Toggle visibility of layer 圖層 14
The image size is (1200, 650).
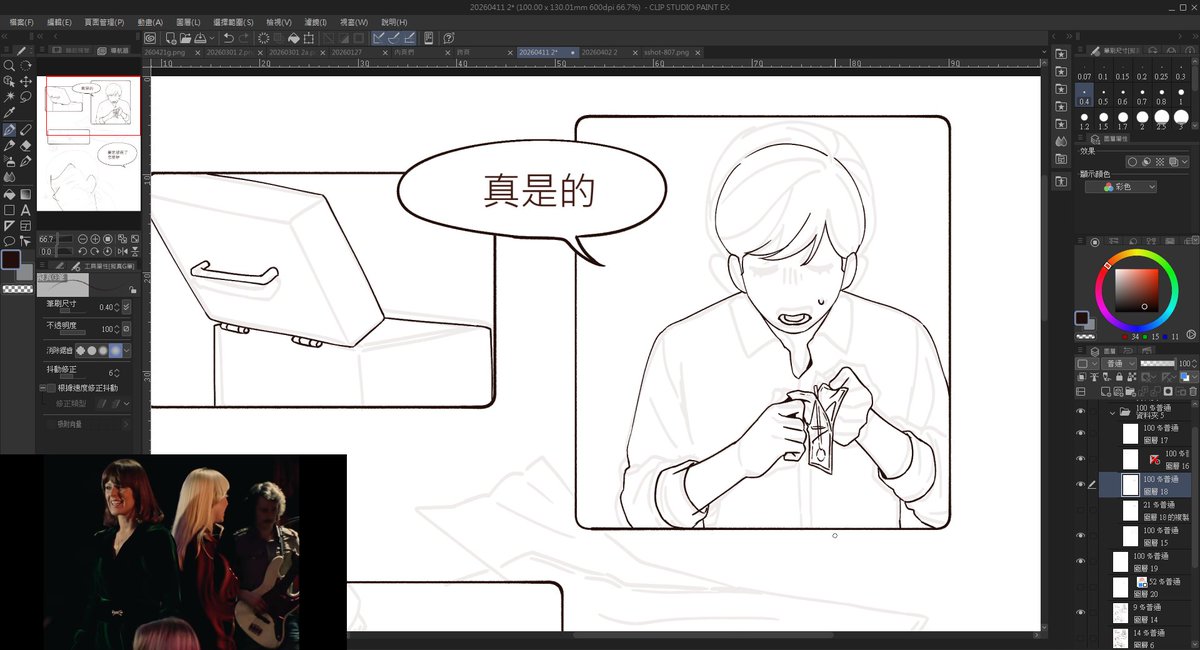pyautogui.click(x=1080, y=612)
